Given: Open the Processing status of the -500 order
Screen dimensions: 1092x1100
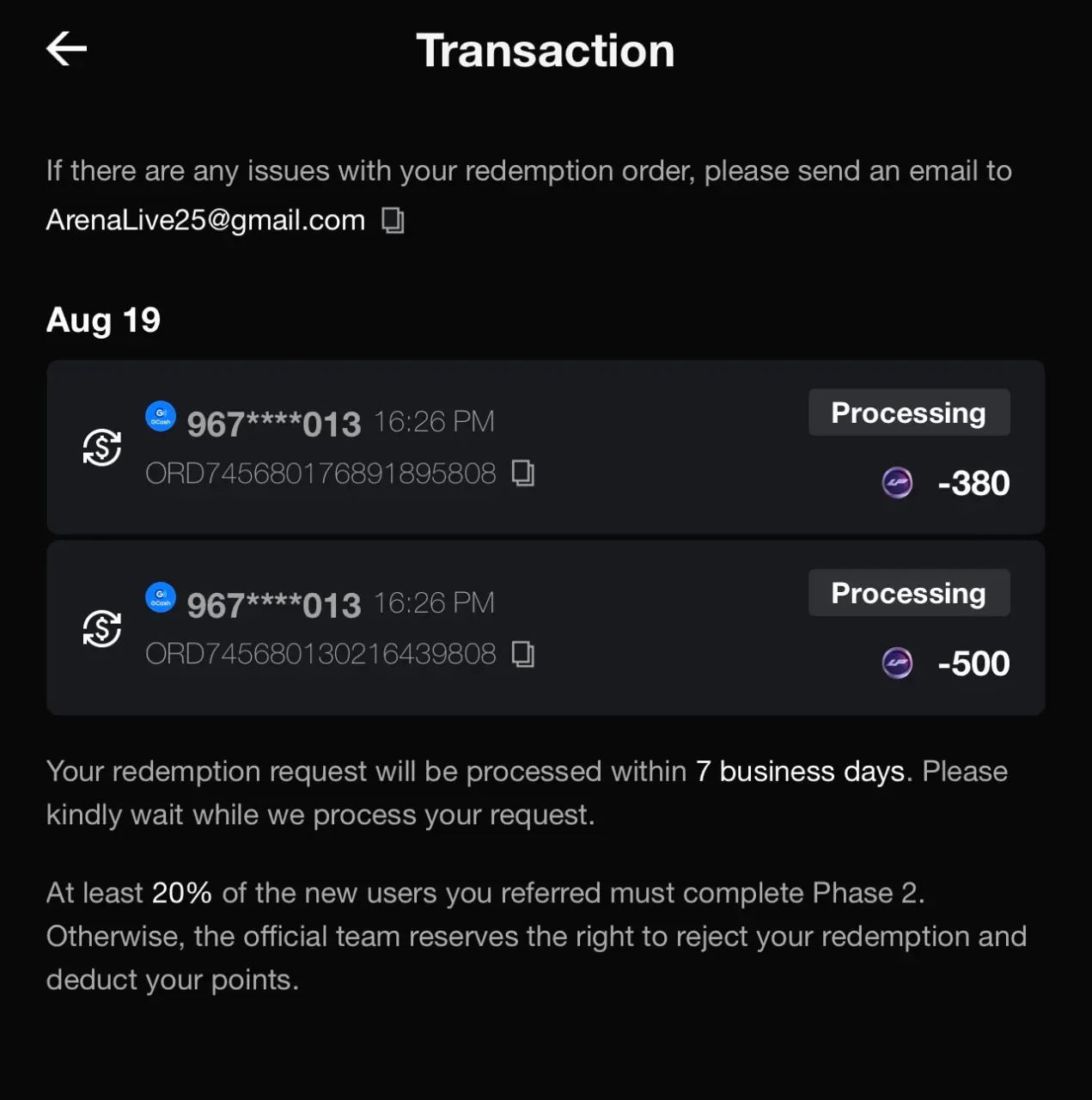Looking at the screenshot, I should (x=909, y=593).
